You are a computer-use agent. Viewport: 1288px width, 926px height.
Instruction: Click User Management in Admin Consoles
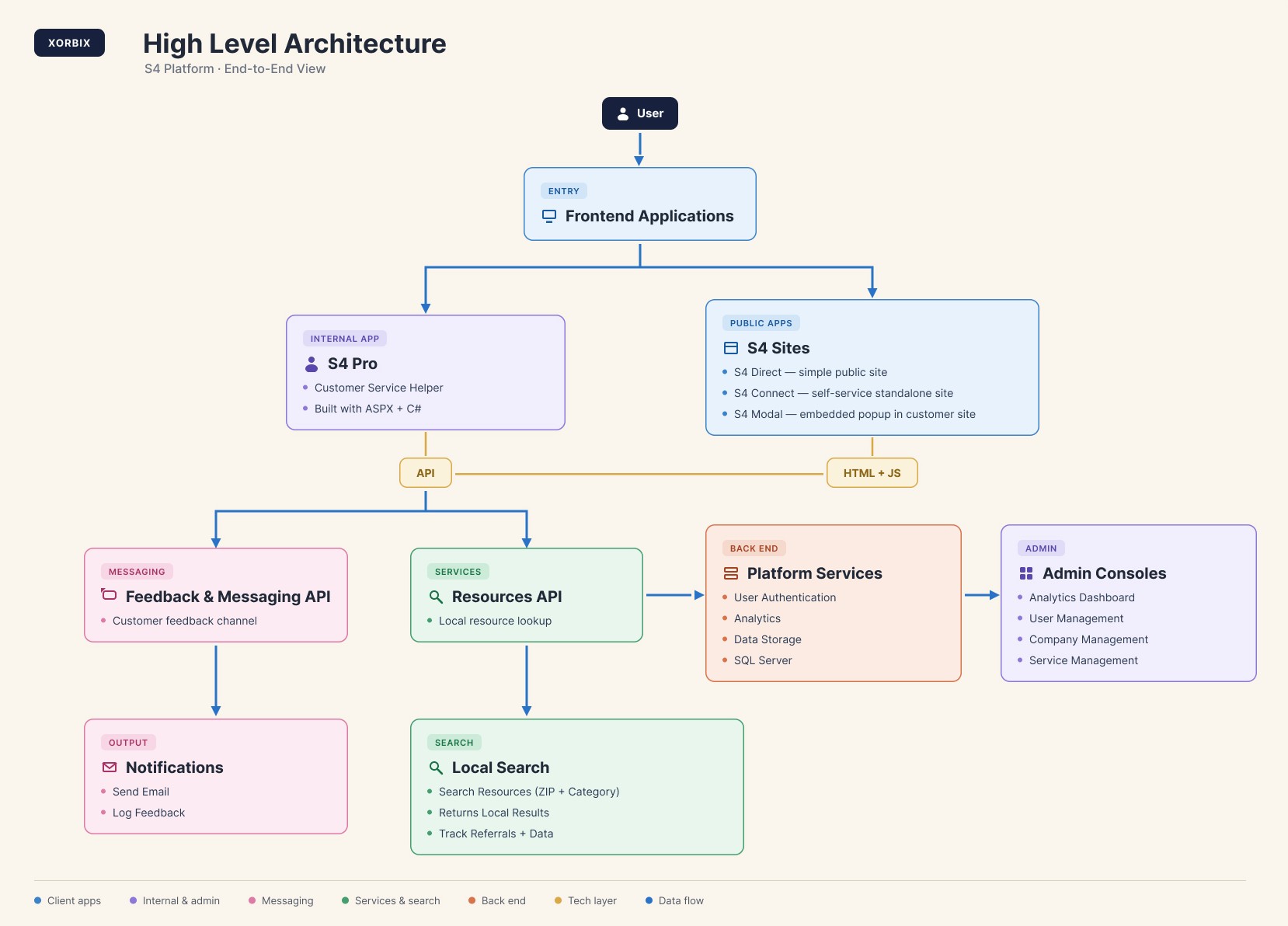[x=1076, y=618]
